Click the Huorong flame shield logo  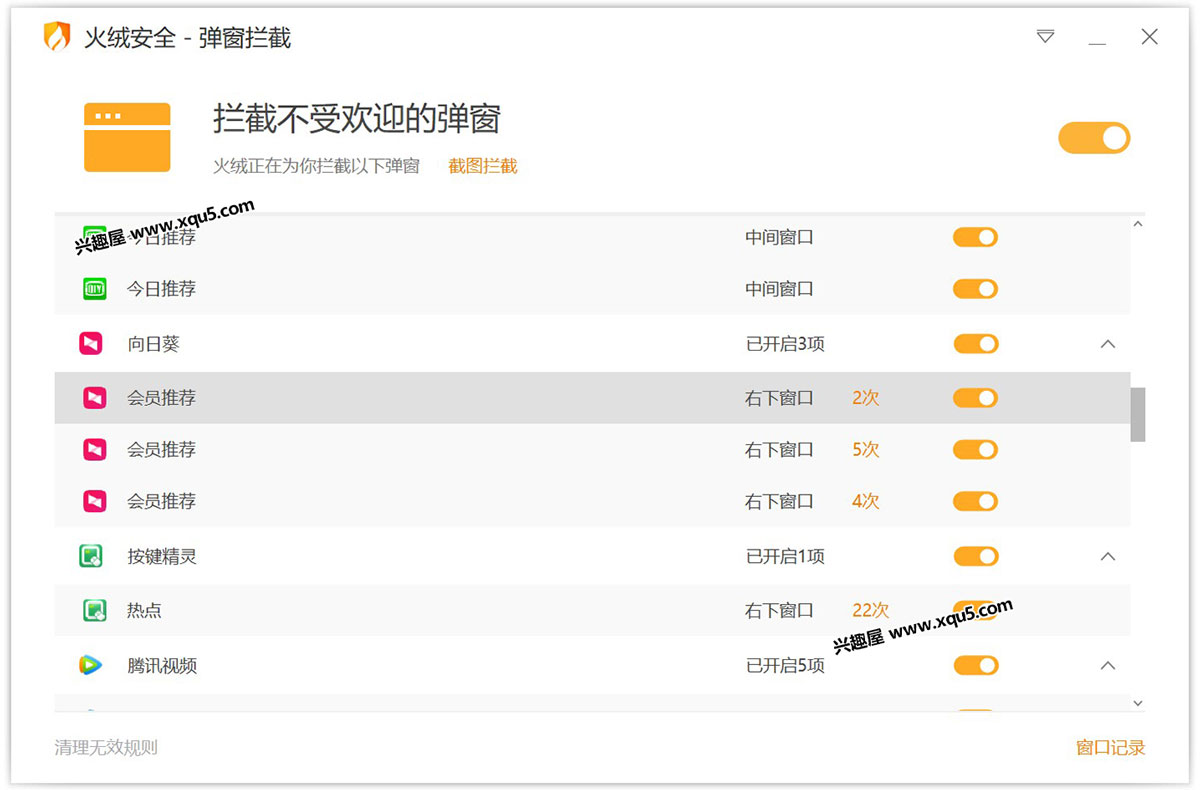coord(57,38)
